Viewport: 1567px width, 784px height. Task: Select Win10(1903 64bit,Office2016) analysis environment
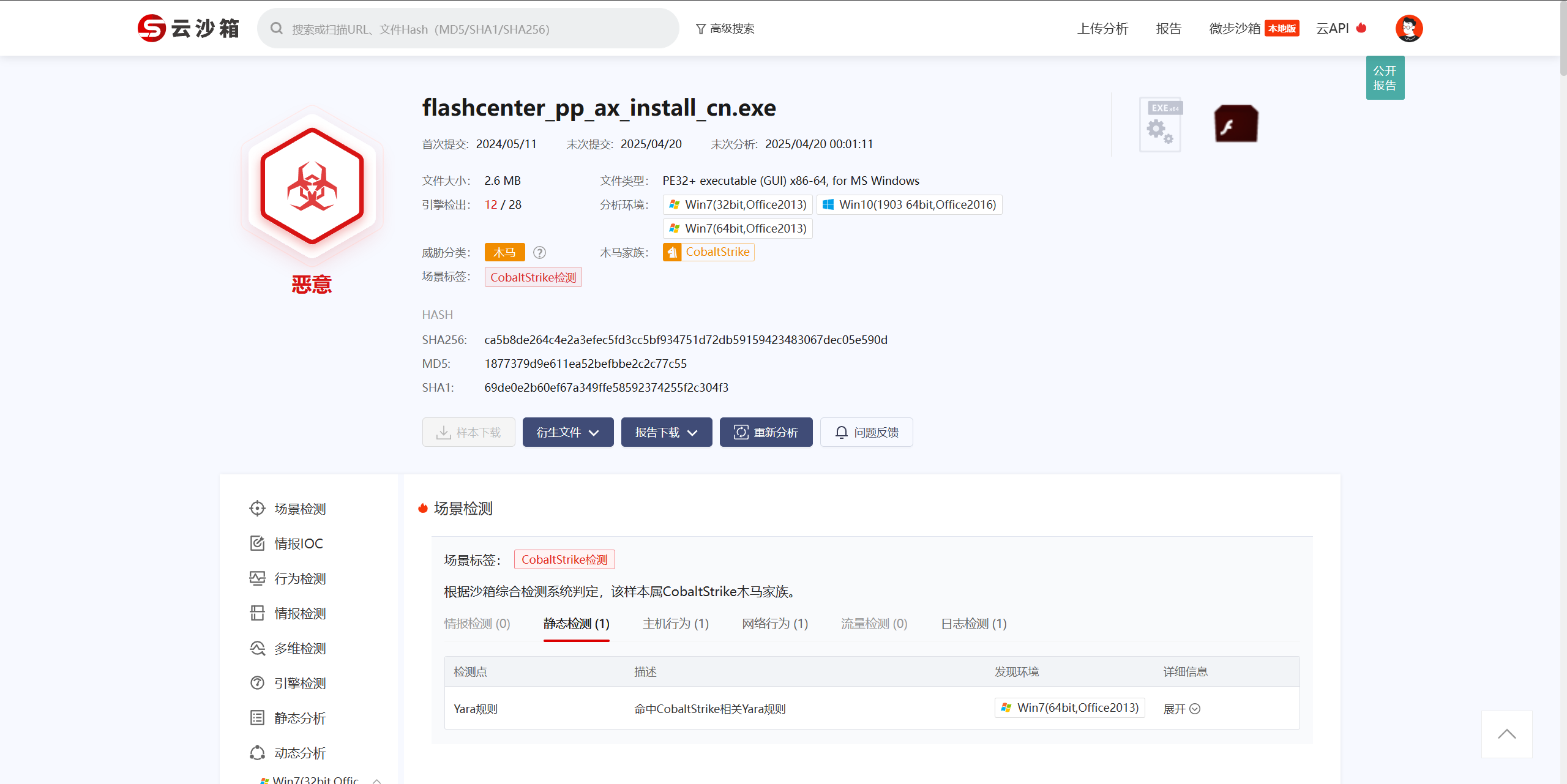click(909, 204)
